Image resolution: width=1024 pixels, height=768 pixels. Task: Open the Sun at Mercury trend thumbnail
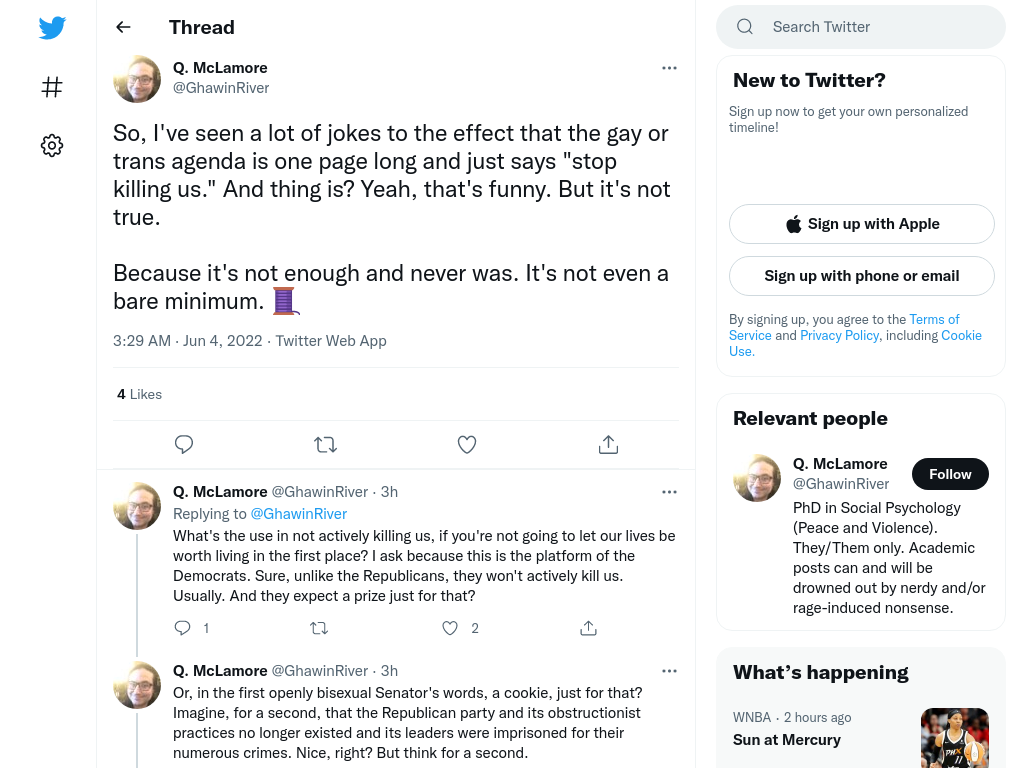[955, 738]
